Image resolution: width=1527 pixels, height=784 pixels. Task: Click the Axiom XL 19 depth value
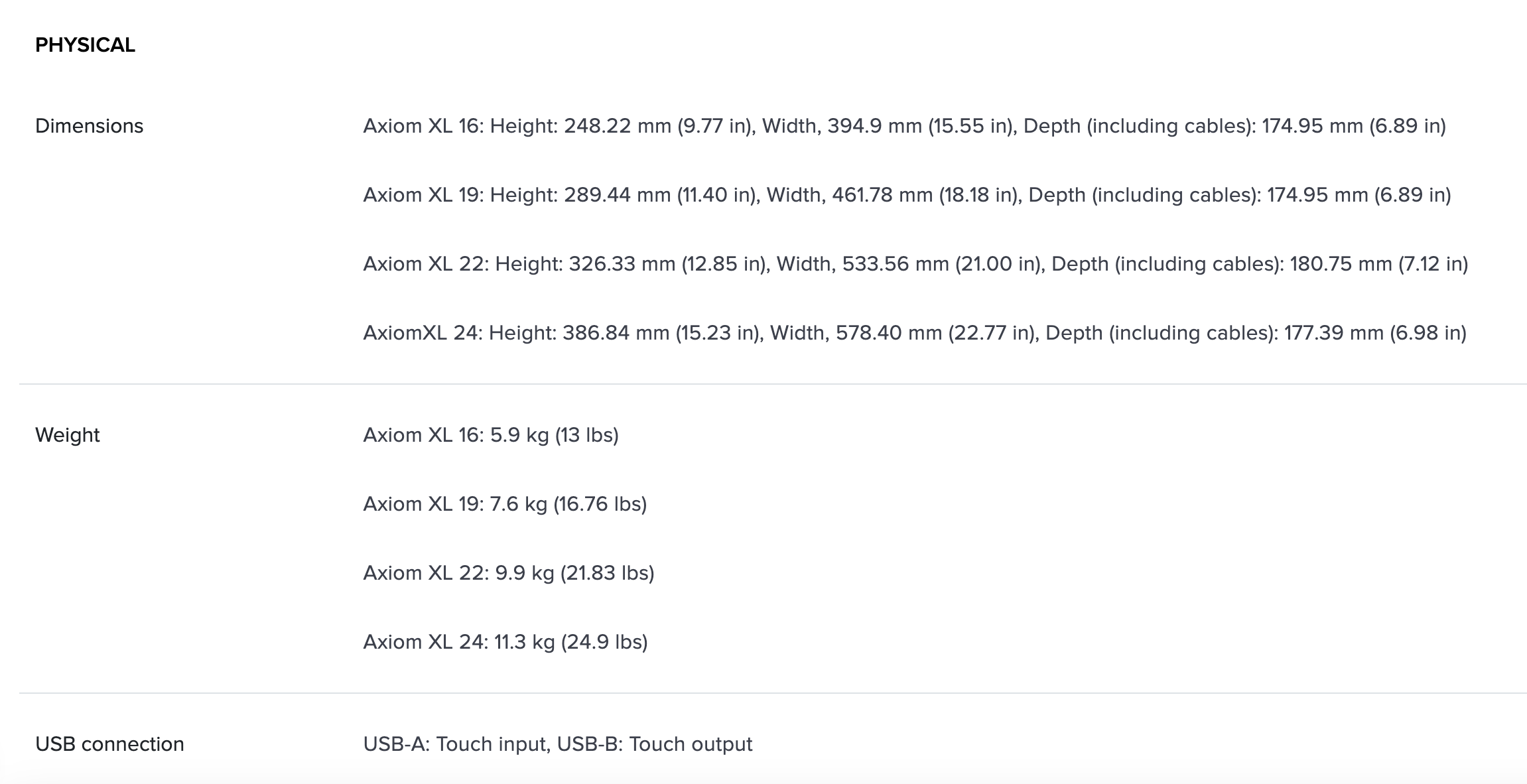coord(1317,195)
